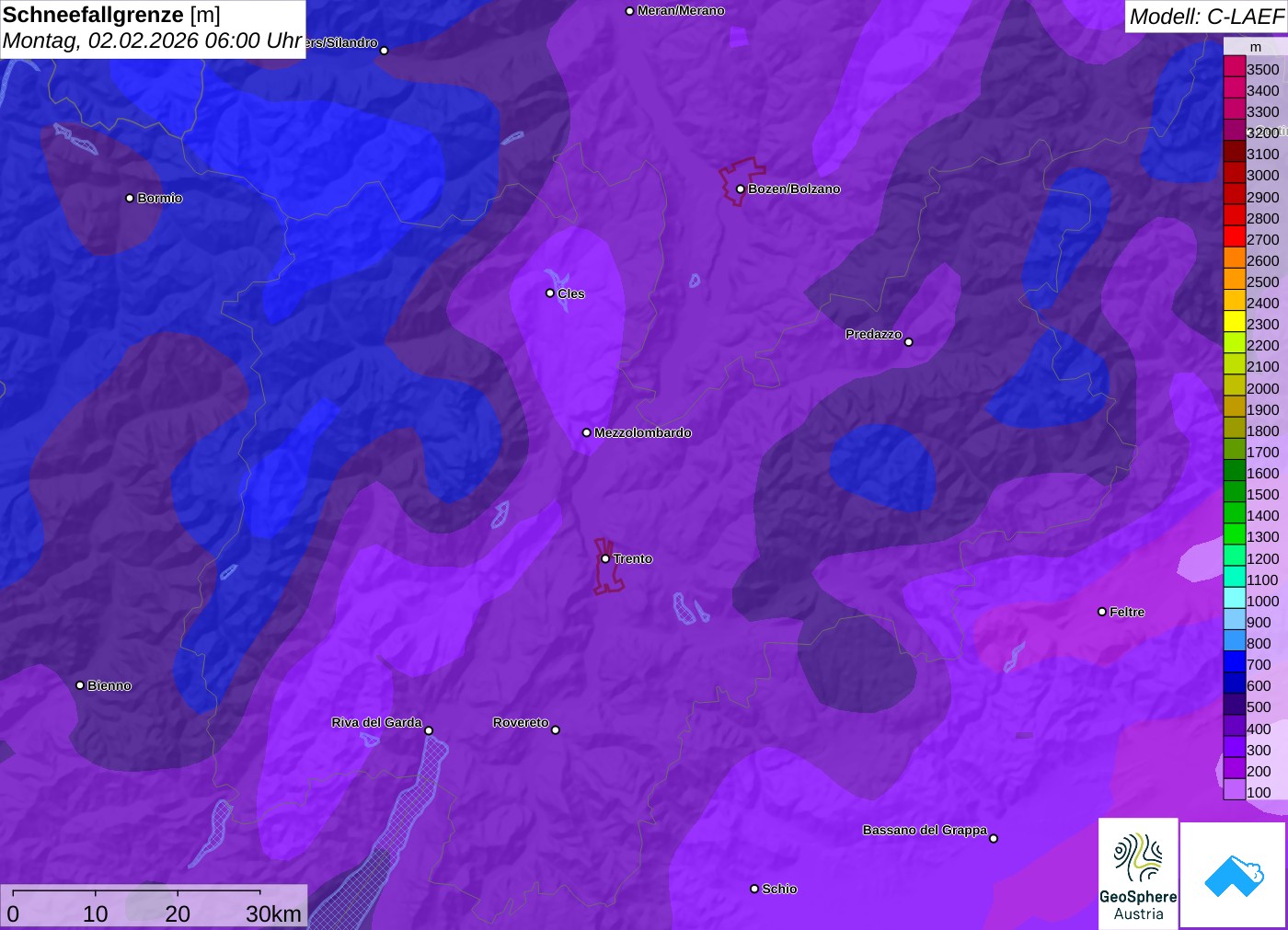Click the Predazzo location marker
The height and width of the screenshot is (930, 1288).
point(908,342)
